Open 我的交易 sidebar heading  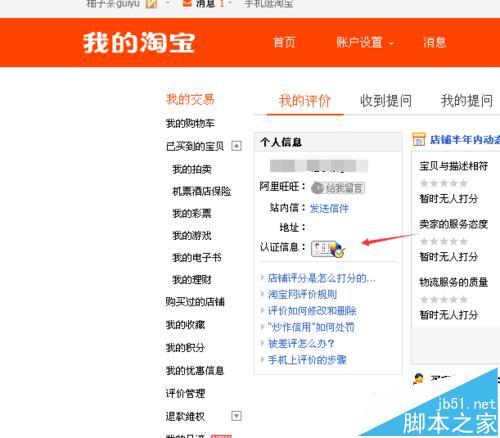tap(190, 99)
